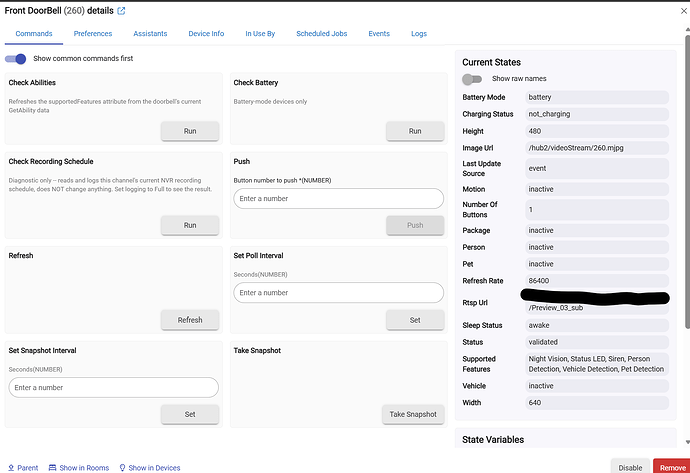The height and width of the screenshot is (473, 690).
Task: Run the Check Abilities command
Action: (x=190, y=131)
